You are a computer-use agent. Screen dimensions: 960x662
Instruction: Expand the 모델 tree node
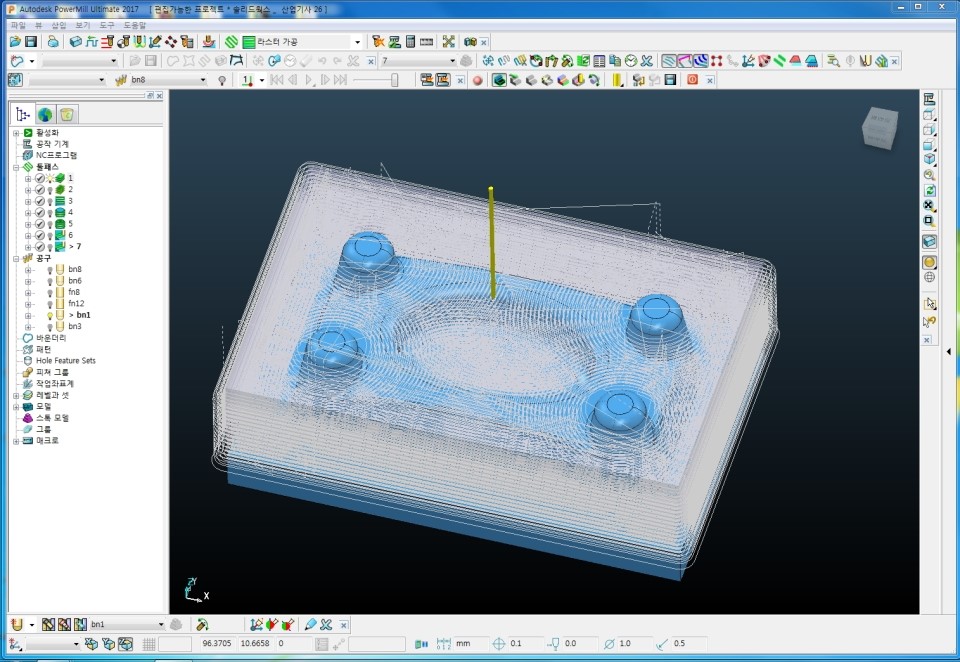tap(16, 407)
